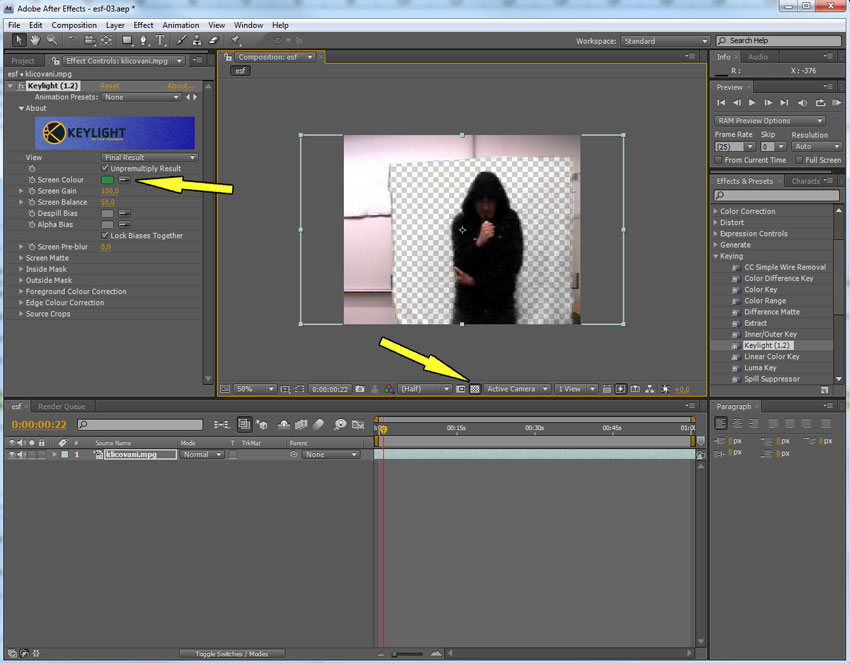Take a snapshot with the camera icon

[360, 389]
